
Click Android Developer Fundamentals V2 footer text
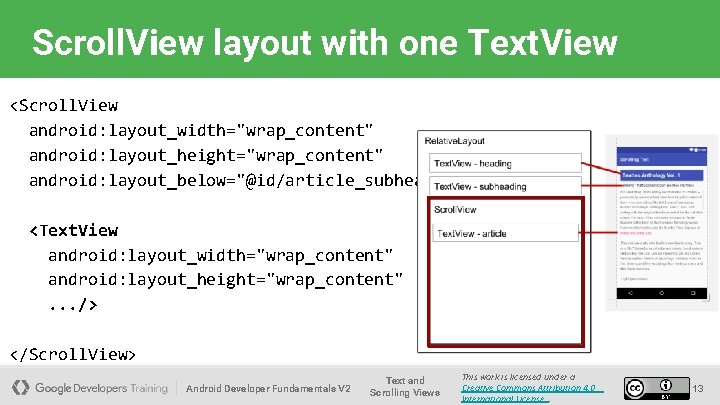coord(268,388)
